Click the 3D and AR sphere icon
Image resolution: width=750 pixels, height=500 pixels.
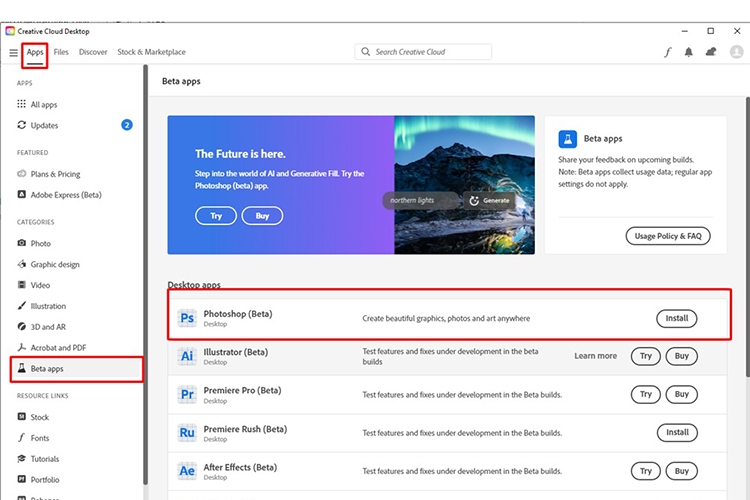[22, 326]
